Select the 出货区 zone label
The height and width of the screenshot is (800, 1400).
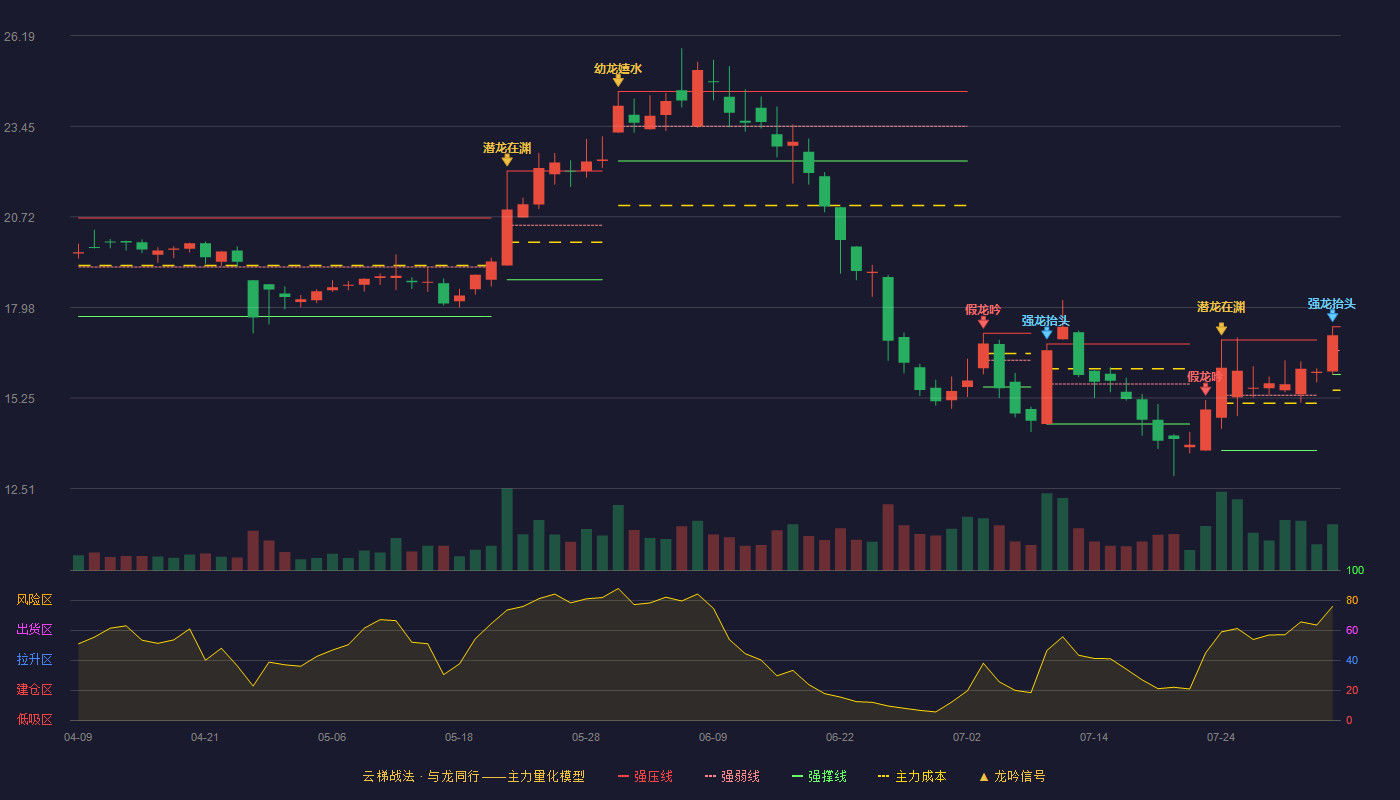(x=34, y=630)
